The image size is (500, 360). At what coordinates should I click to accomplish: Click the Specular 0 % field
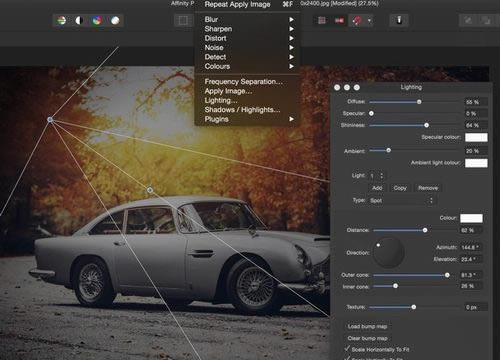pyautogui.click(x=476, y=114)
